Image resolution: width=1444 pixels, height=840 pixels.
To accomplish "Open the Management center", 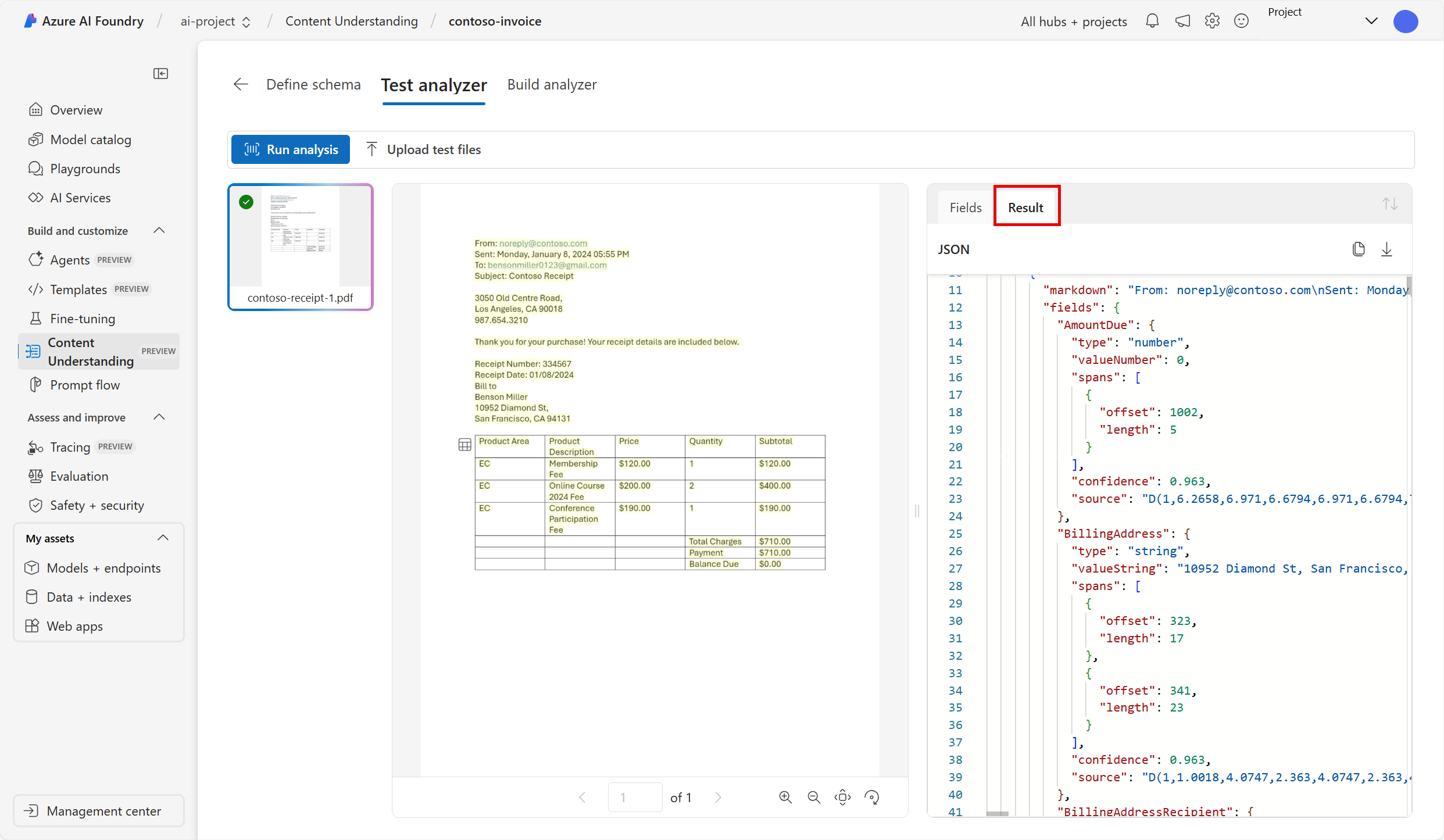I will pyautogui.click(x=98, y=811).
